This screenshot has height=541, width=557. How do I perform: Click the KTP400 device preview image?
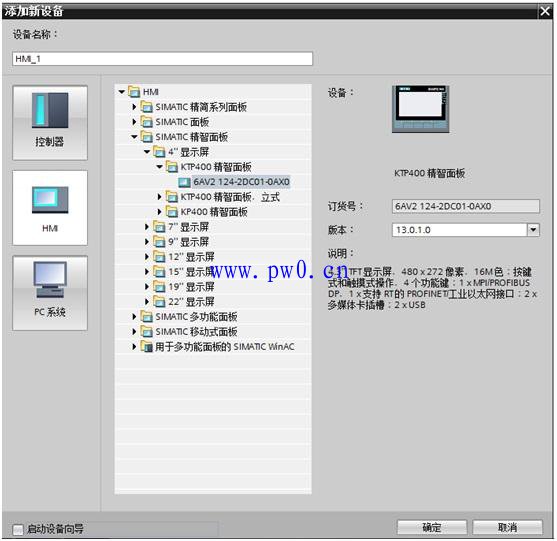coord(420,109)
